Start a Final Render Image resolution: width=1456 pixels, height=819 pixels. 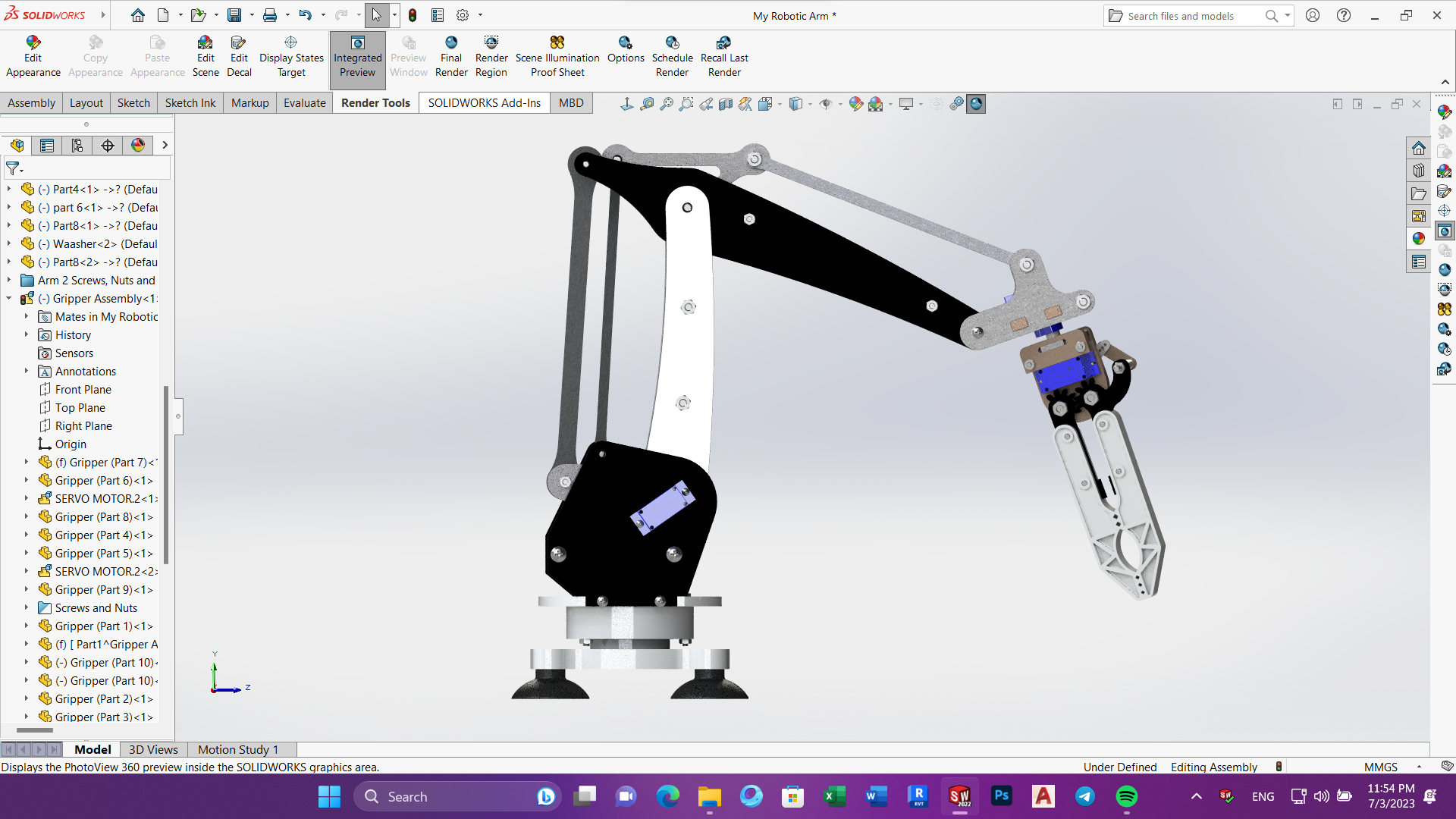click(x=451, y=57)
